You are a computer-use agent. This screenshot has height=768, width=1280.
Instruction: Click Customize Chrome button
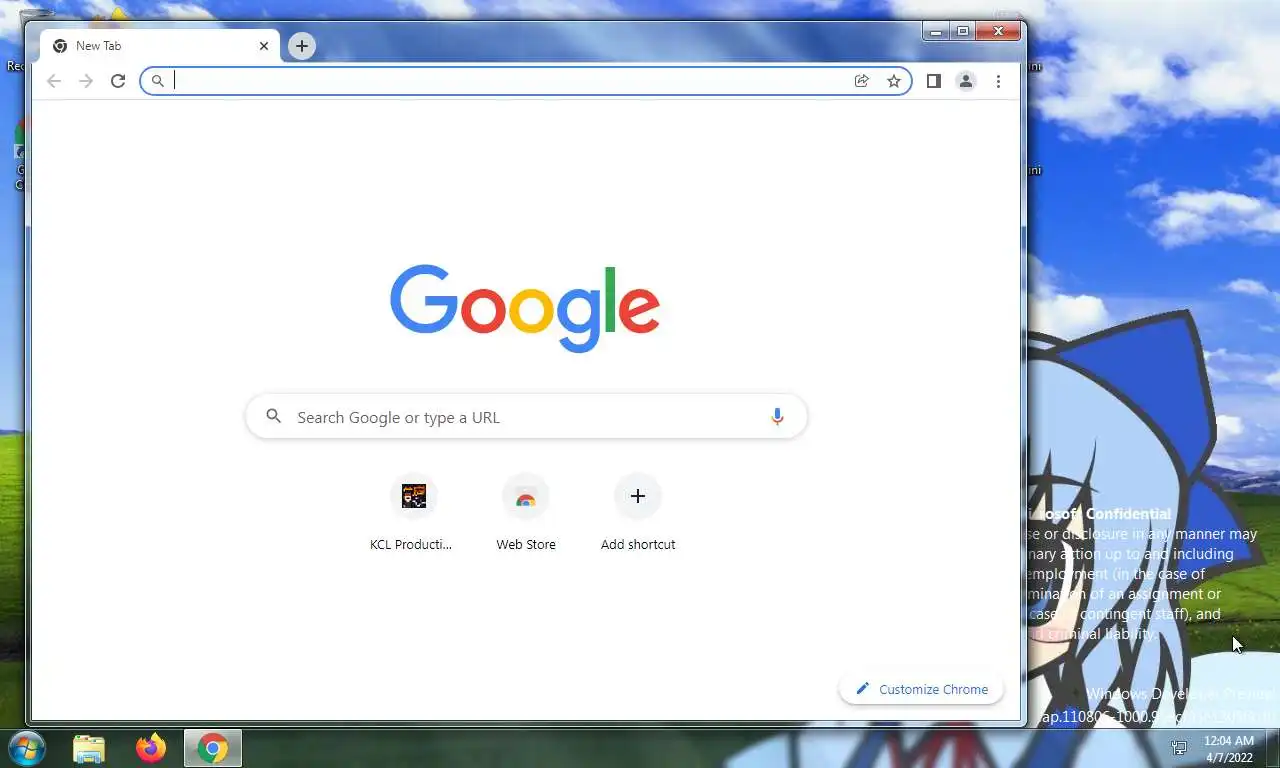[x=921, y=689]
